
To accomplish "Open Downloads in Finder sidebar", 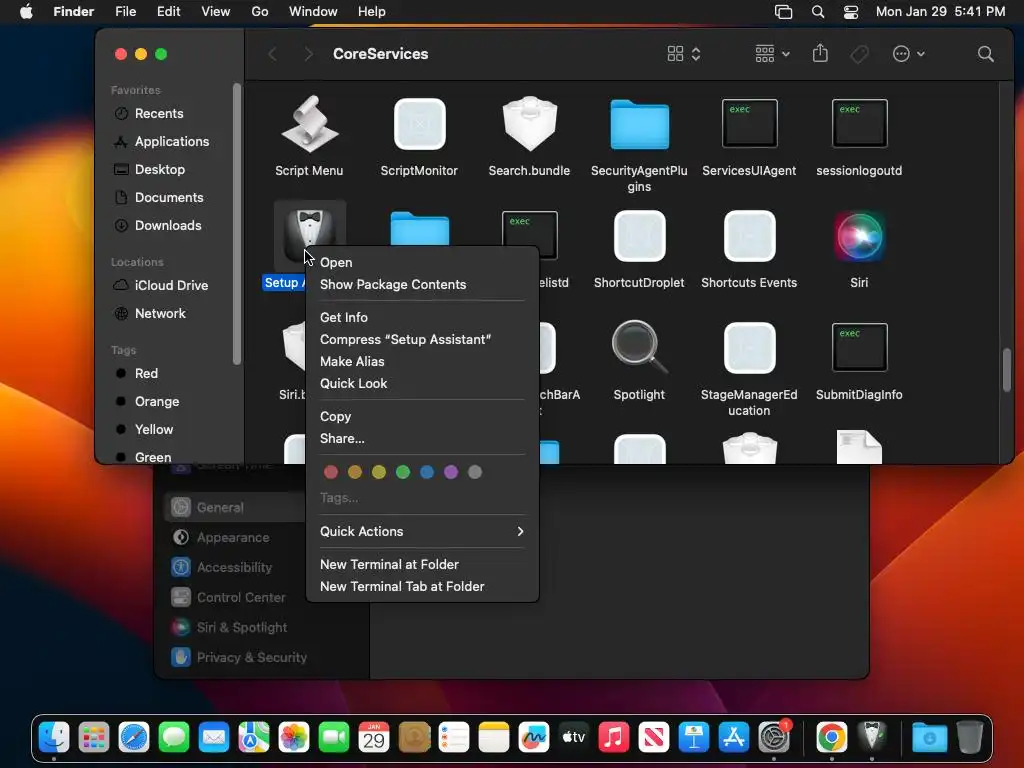I will pyautogui.click(x=170, y=226).
